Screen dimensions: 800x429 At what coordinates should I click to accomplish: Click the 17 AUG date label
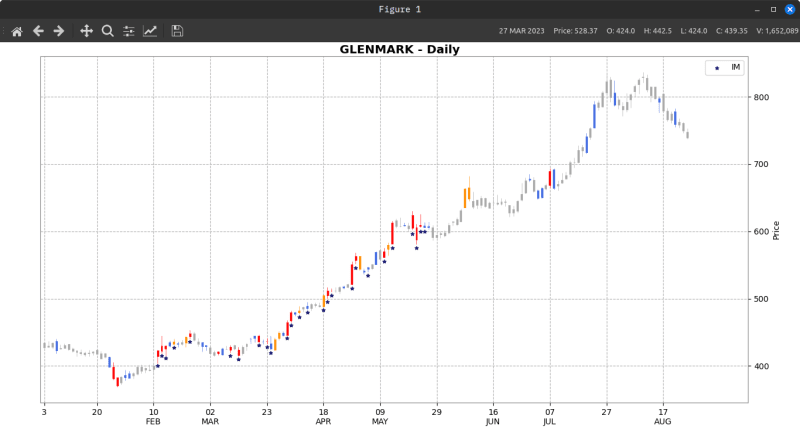663,417
